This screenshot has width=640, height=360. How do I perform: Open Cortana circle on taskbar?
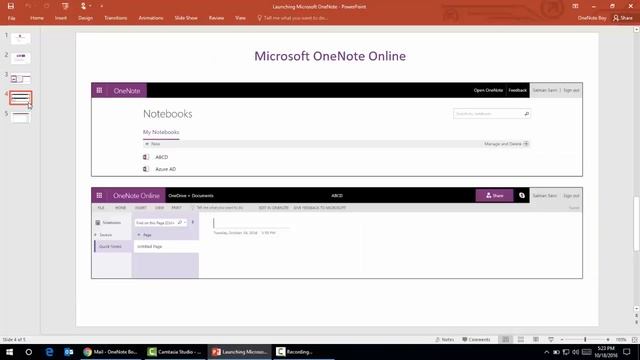[x=29, y=352]
